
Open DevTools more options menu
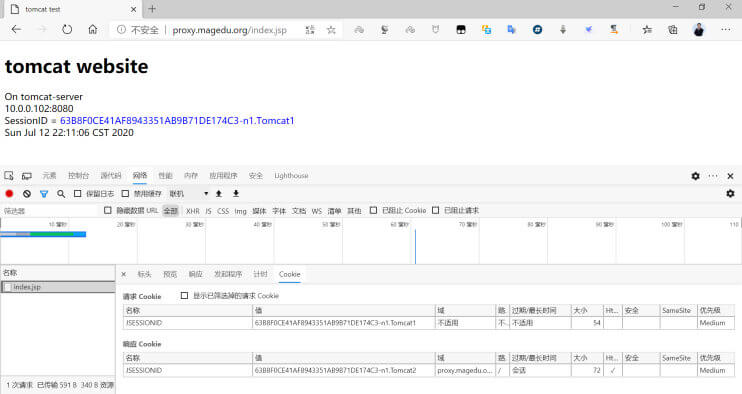[x=713, y=176]
